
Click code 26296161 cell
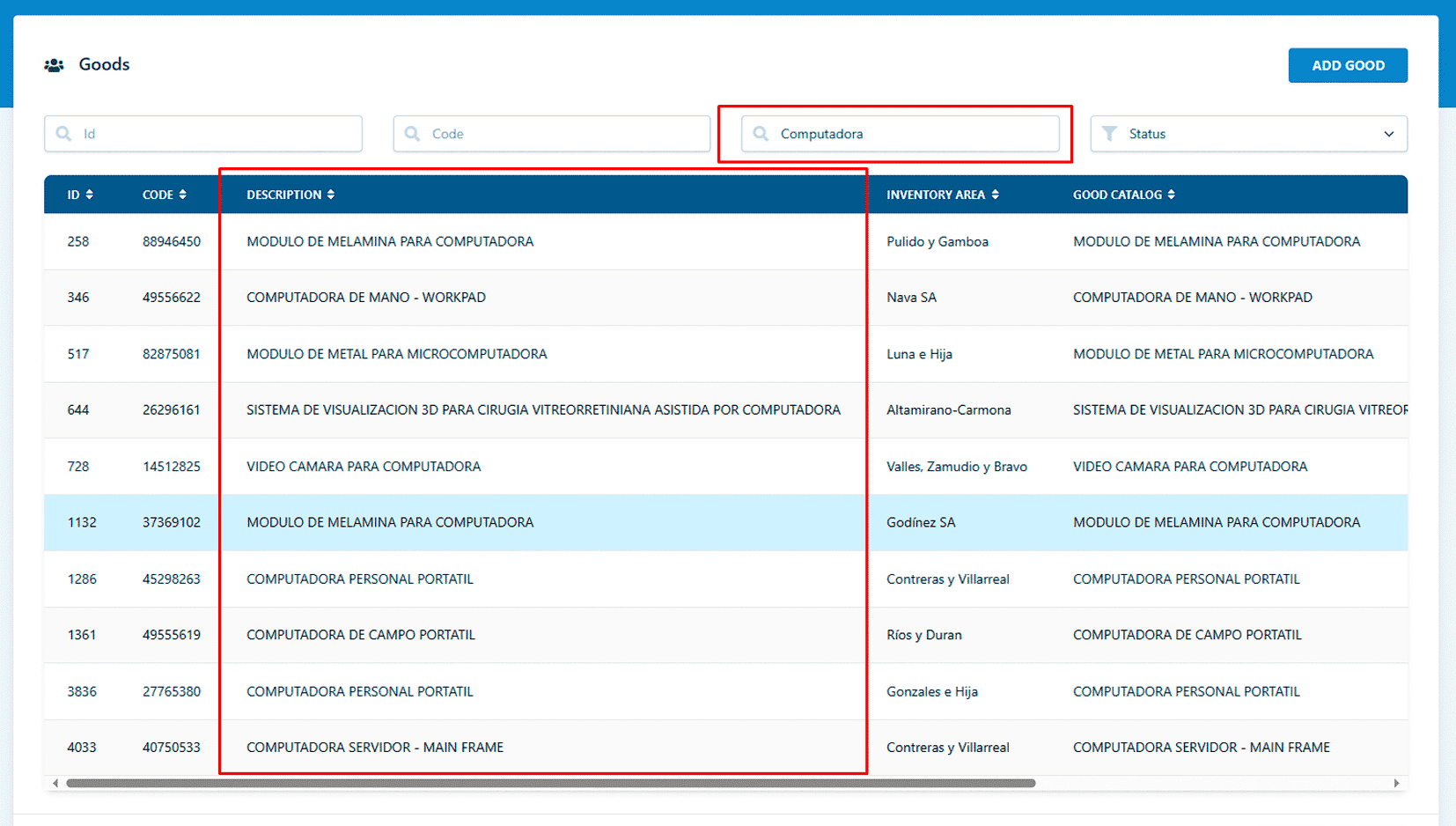coord(172,410)
